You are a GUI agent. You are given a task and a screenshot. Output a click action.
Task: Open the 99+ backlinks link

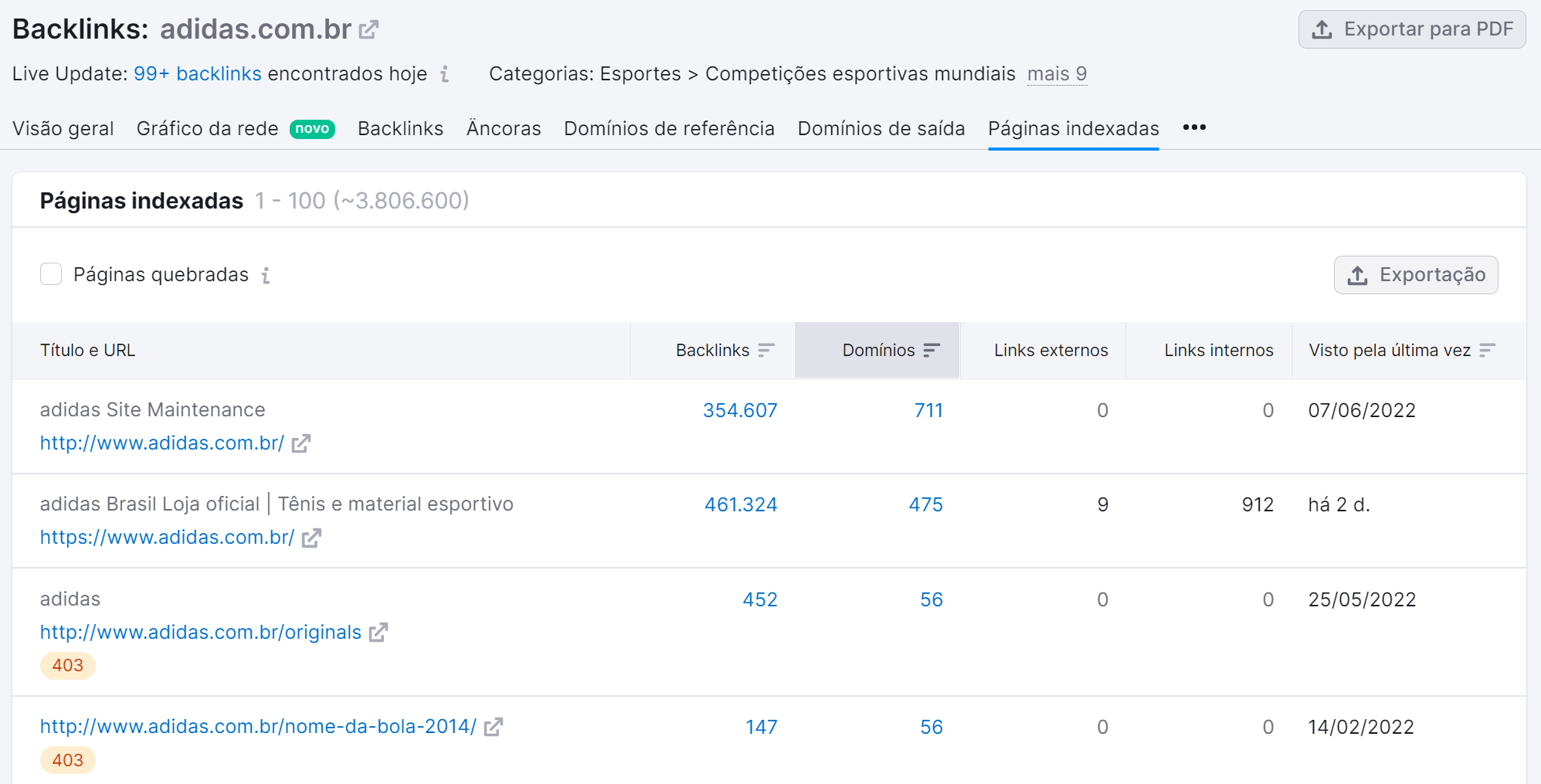(198, 73)
